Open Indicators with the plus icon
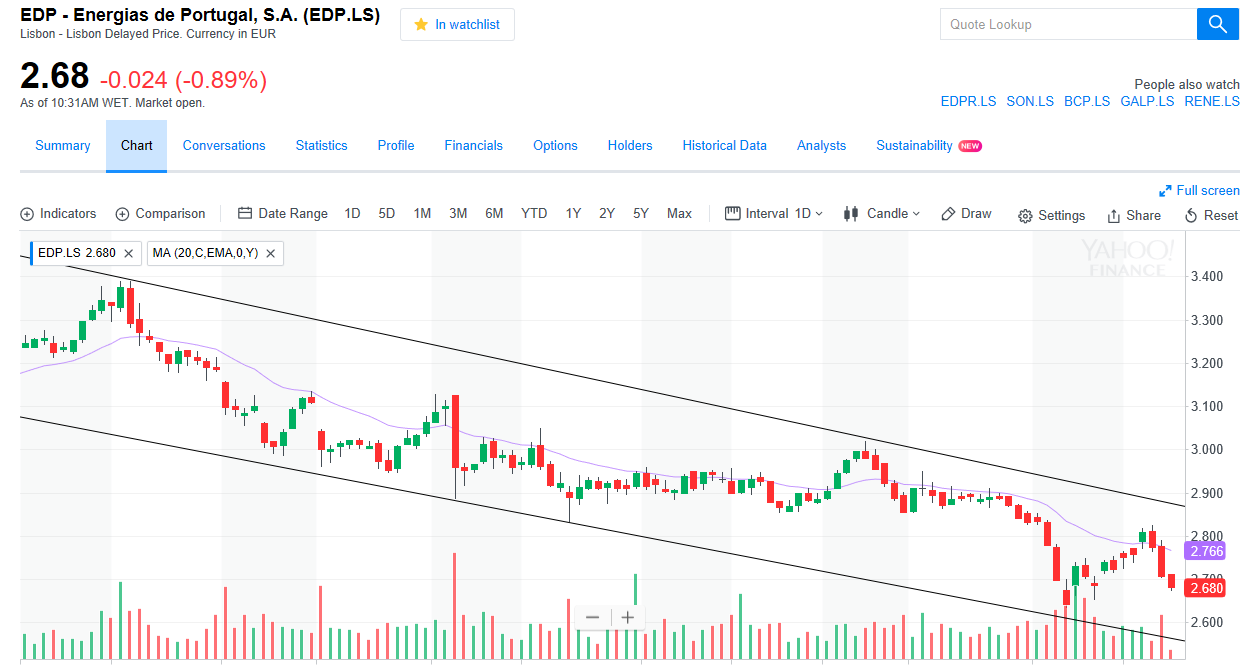Viewport: 1254px width, 669px height. tap(59, 214)
